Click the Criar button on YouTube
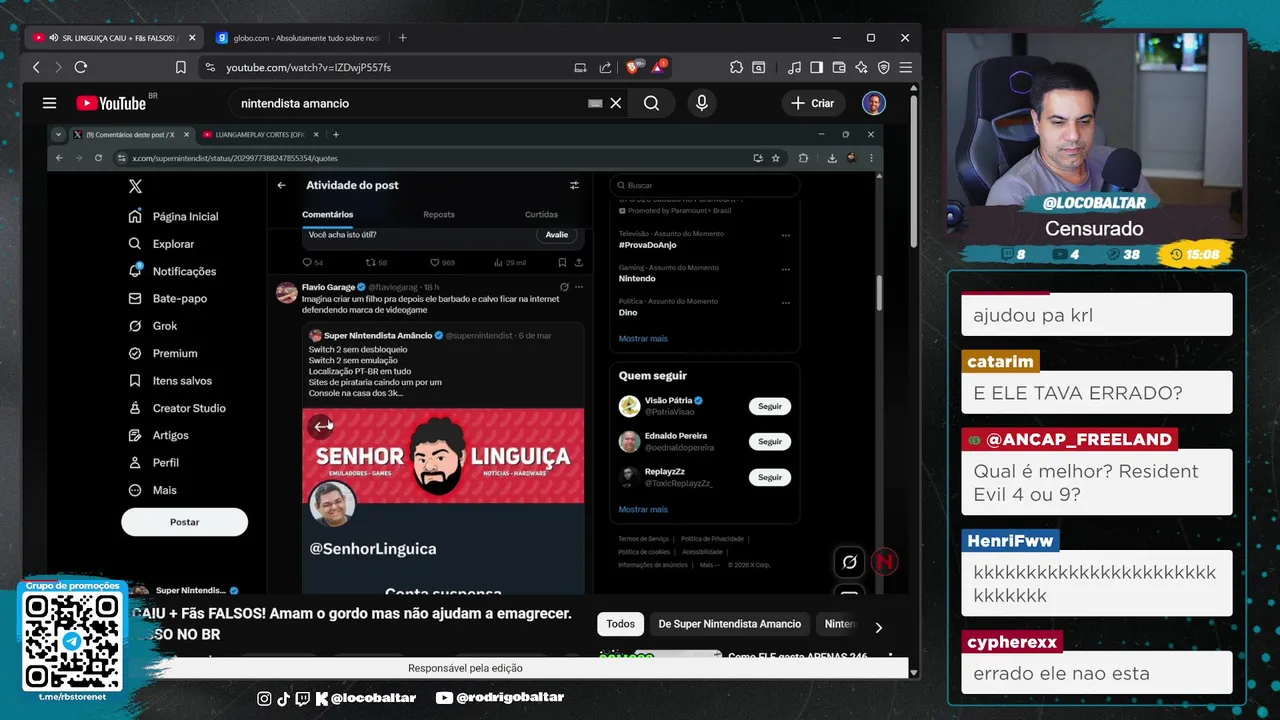This screenshot has width=1280, height=720. [x=812, y=103]
